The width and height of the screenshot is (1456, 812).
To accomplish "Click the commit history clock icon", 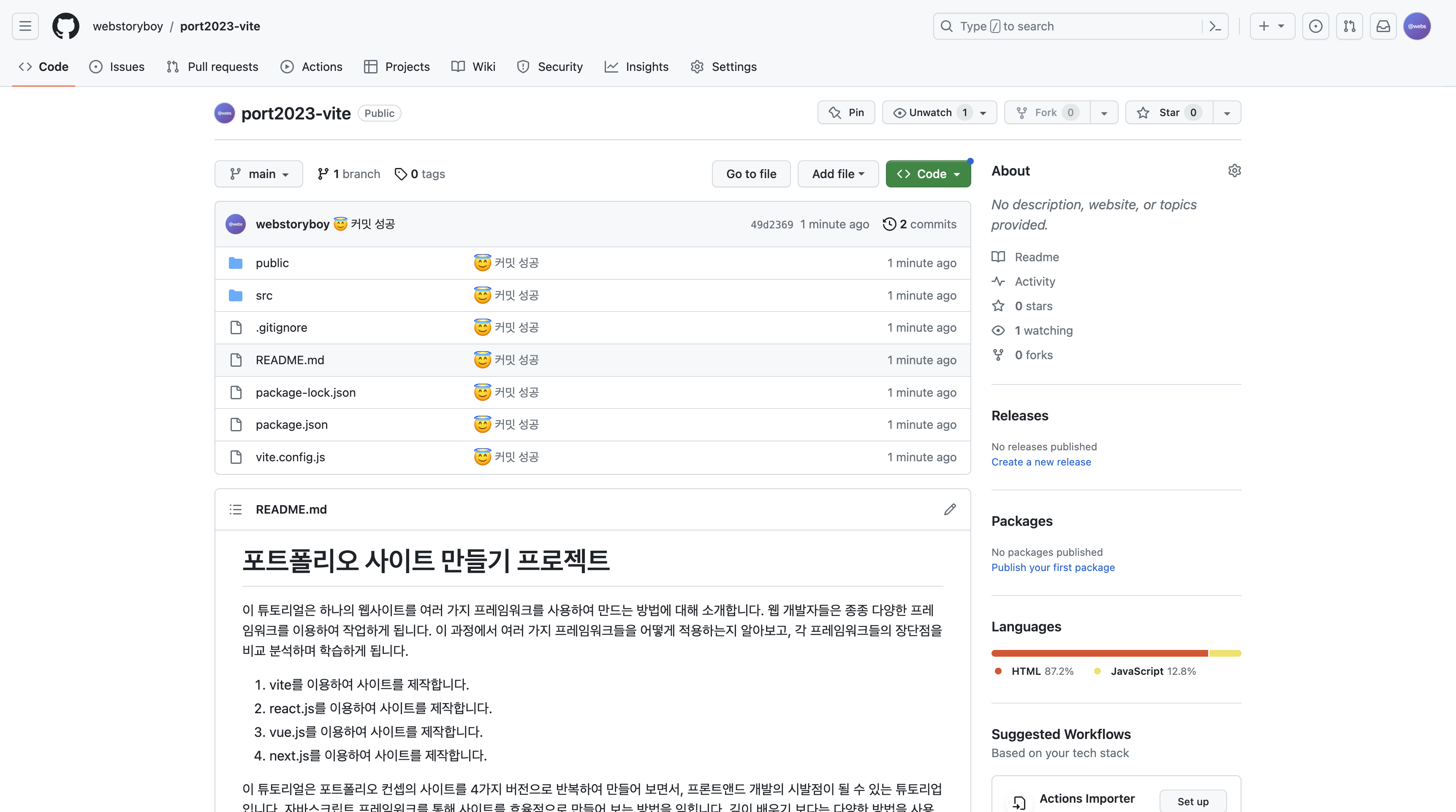I will [889, 225].
